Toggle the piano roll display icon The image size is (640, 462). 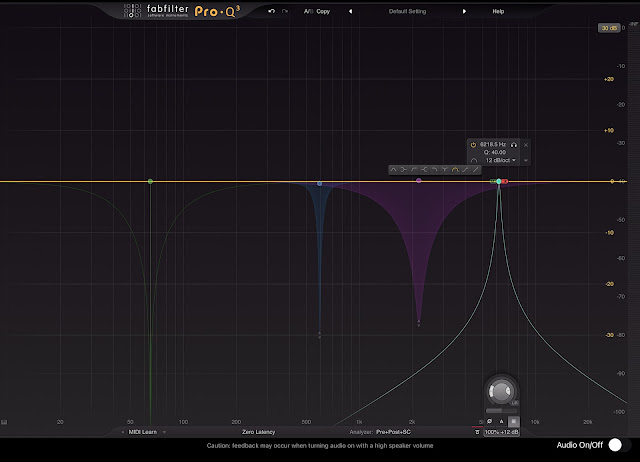4,422
